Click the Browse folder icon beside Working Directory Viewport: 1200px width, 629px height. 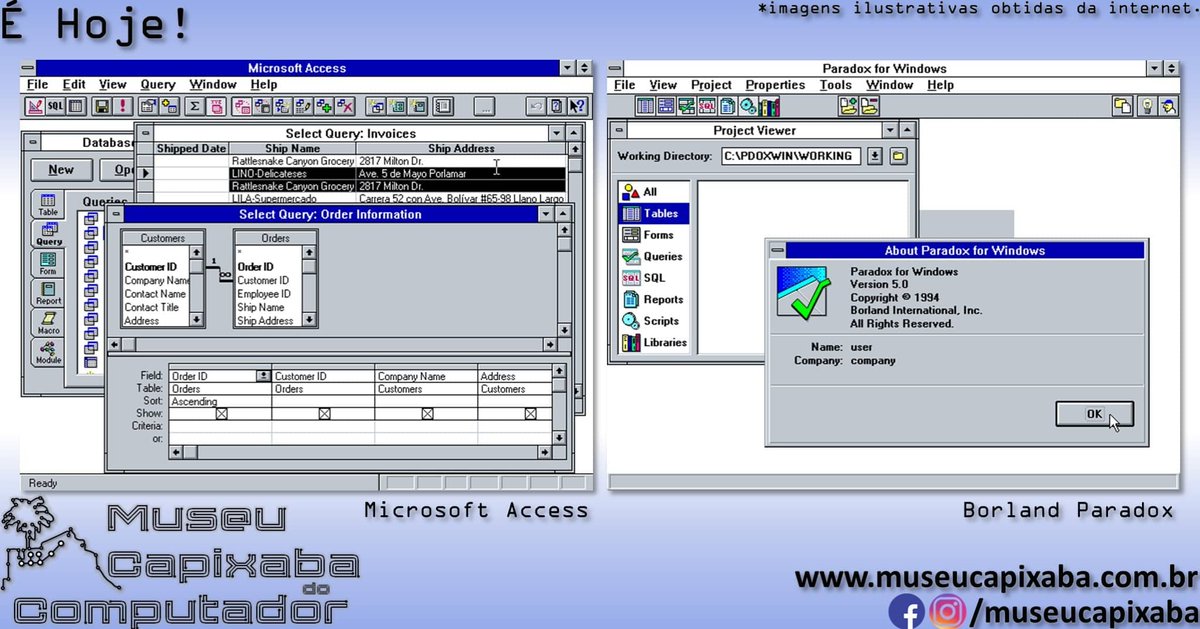point(898,156)
